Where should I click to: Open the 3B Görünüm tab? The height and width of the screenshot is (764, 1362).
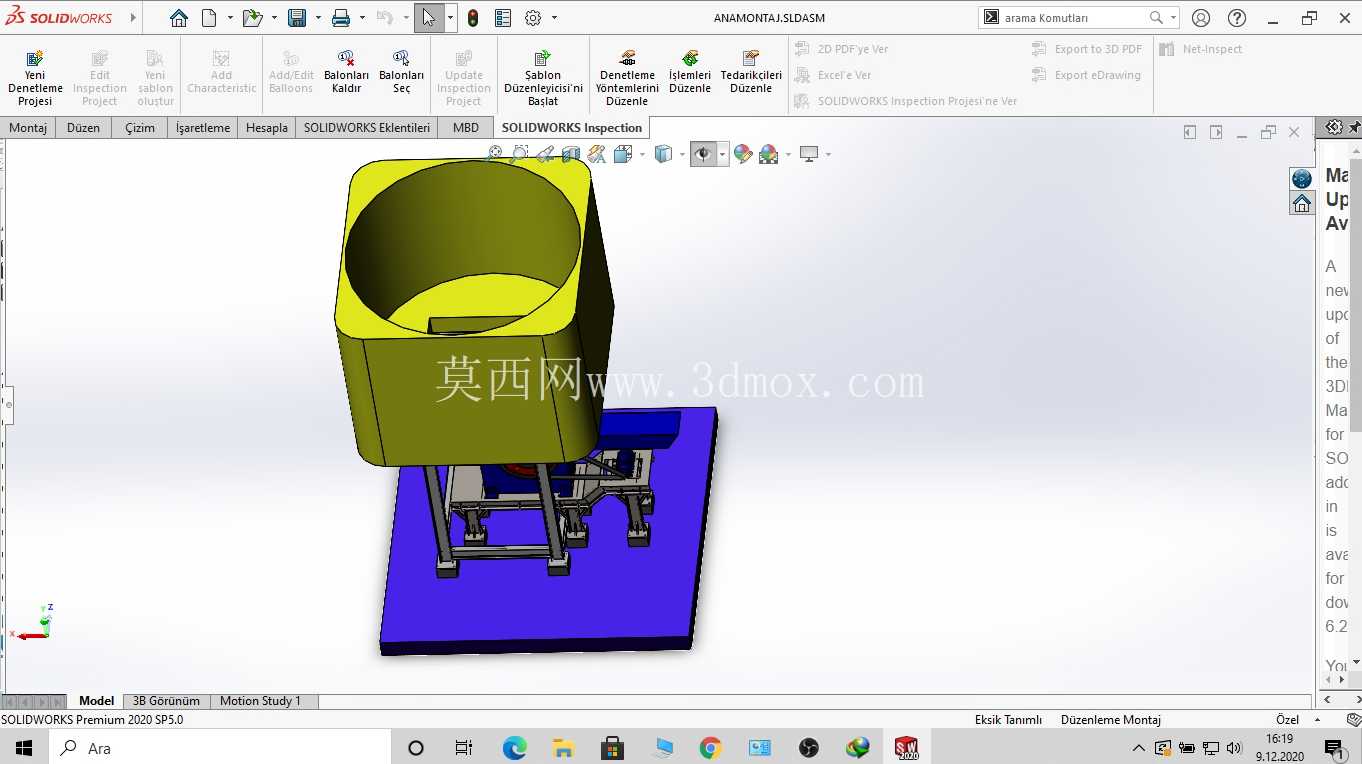pos(166,701)
